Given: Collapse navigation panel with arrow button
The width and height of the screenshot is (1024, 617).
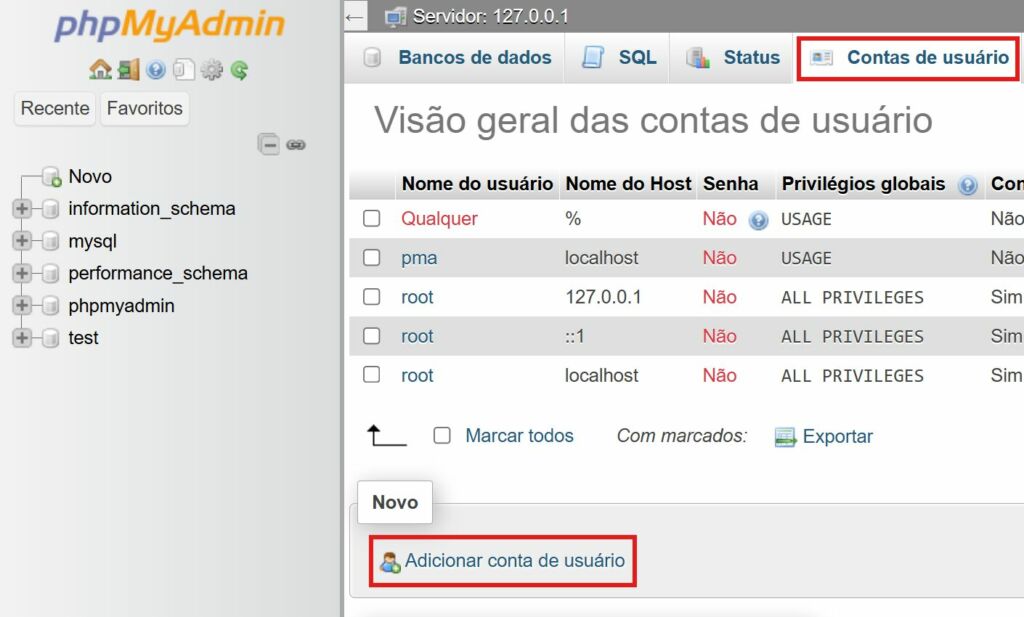Looking at the screenshot, I should pos(355,16).
